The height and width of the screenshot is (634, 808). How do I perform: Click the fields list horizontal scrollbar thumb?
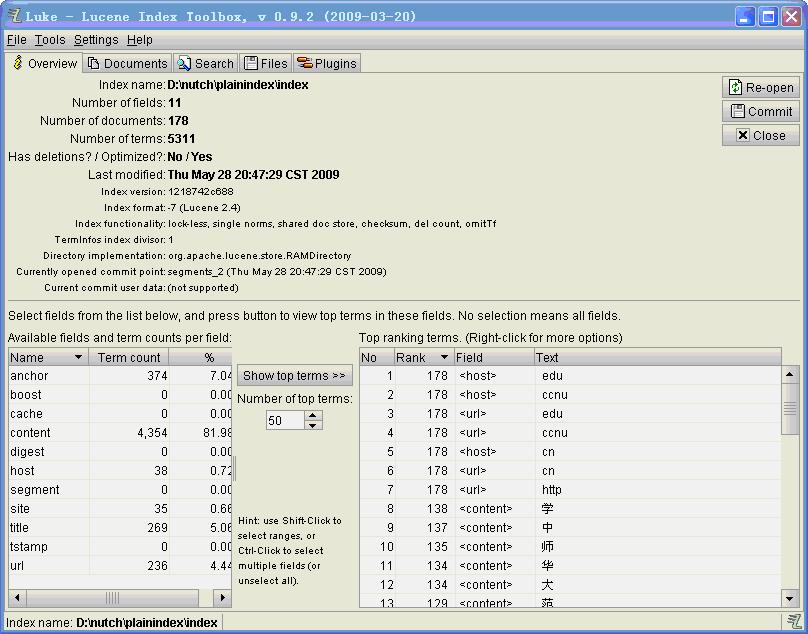(x=112, y=598)
